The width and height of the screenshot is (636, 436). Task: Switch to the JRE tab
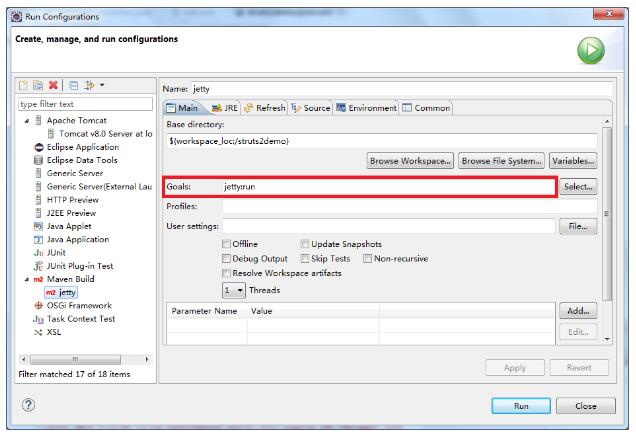click(x=224, y=108)
